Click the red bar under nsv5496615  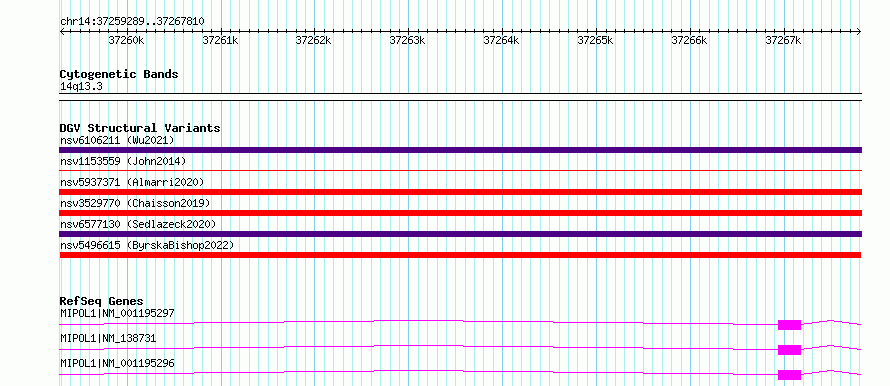[460, 255]
